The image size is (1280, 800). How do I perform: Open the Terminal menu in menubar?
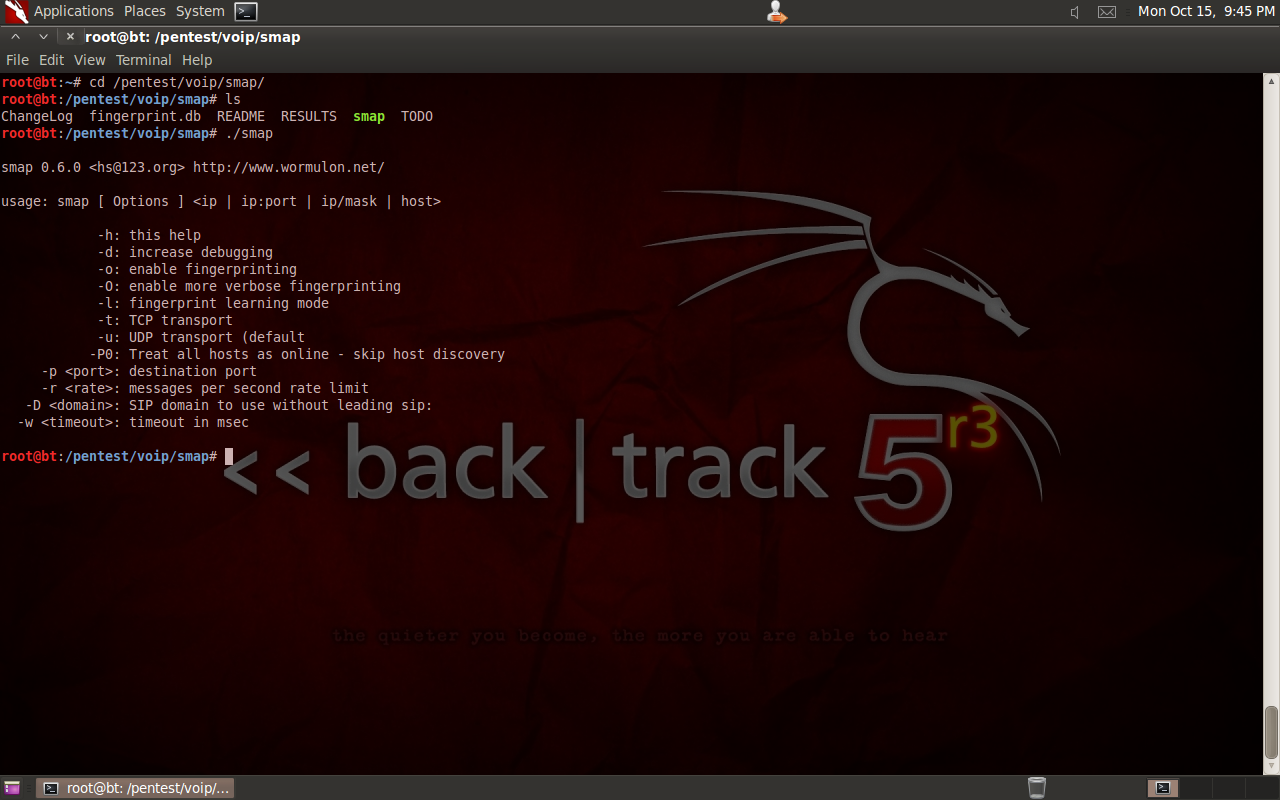tap(144, 60)
